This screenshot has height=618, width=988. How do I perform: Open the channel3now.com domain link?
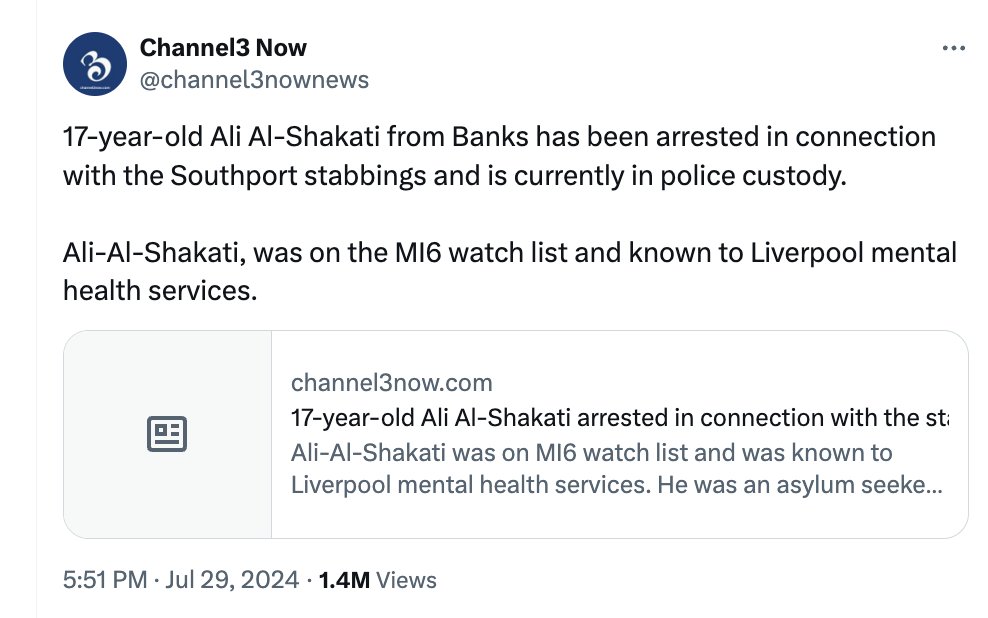coord(391,382)
